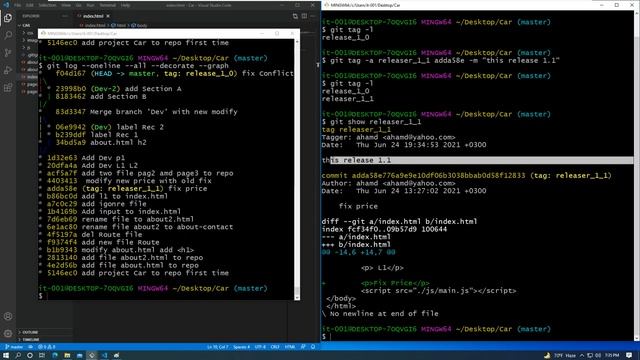Click Spaces: 4 indentation status item
640x360 pixels.
(x=241, y=347)
